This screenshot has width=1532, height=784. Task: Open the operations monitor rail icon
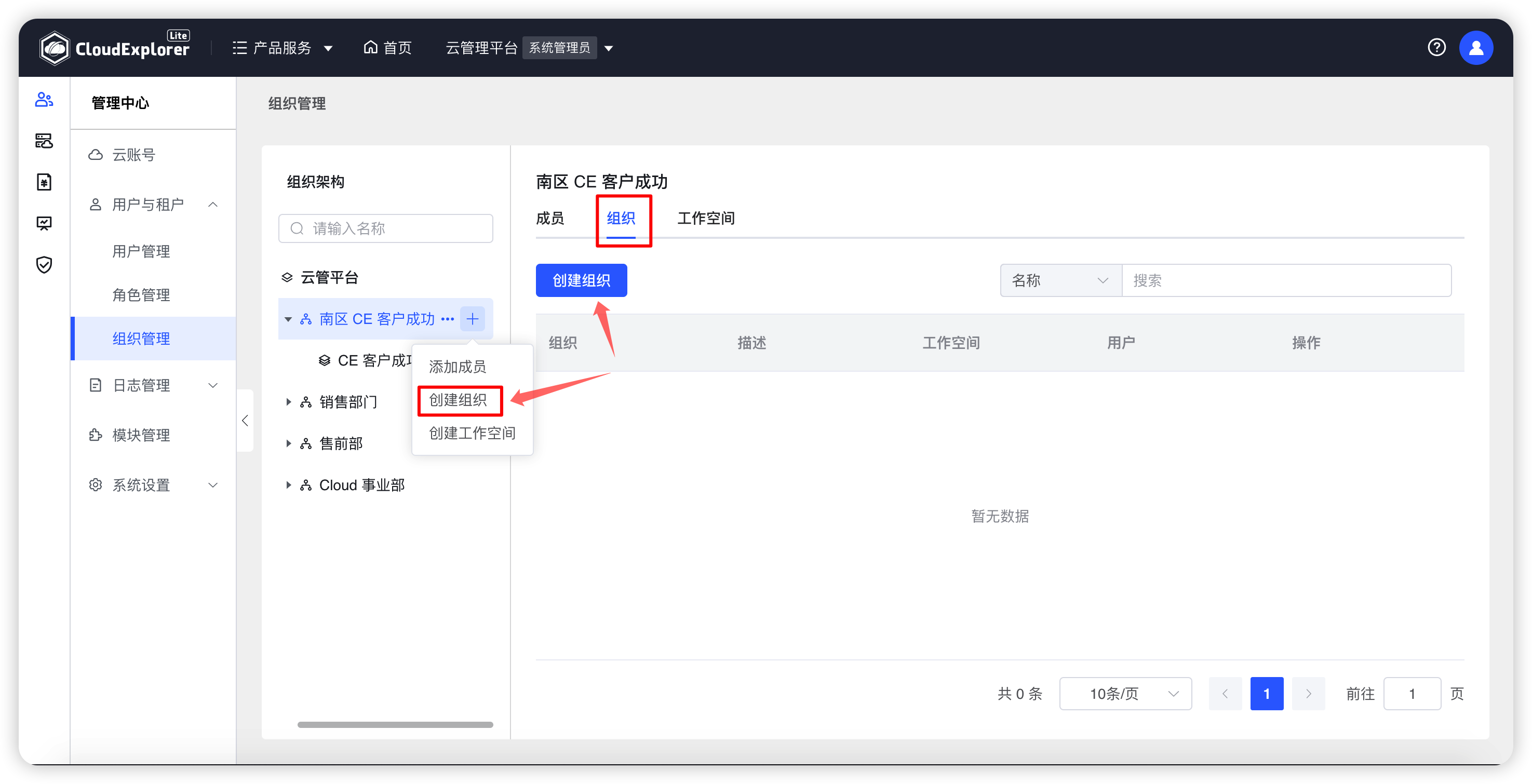tap(44, 223)
